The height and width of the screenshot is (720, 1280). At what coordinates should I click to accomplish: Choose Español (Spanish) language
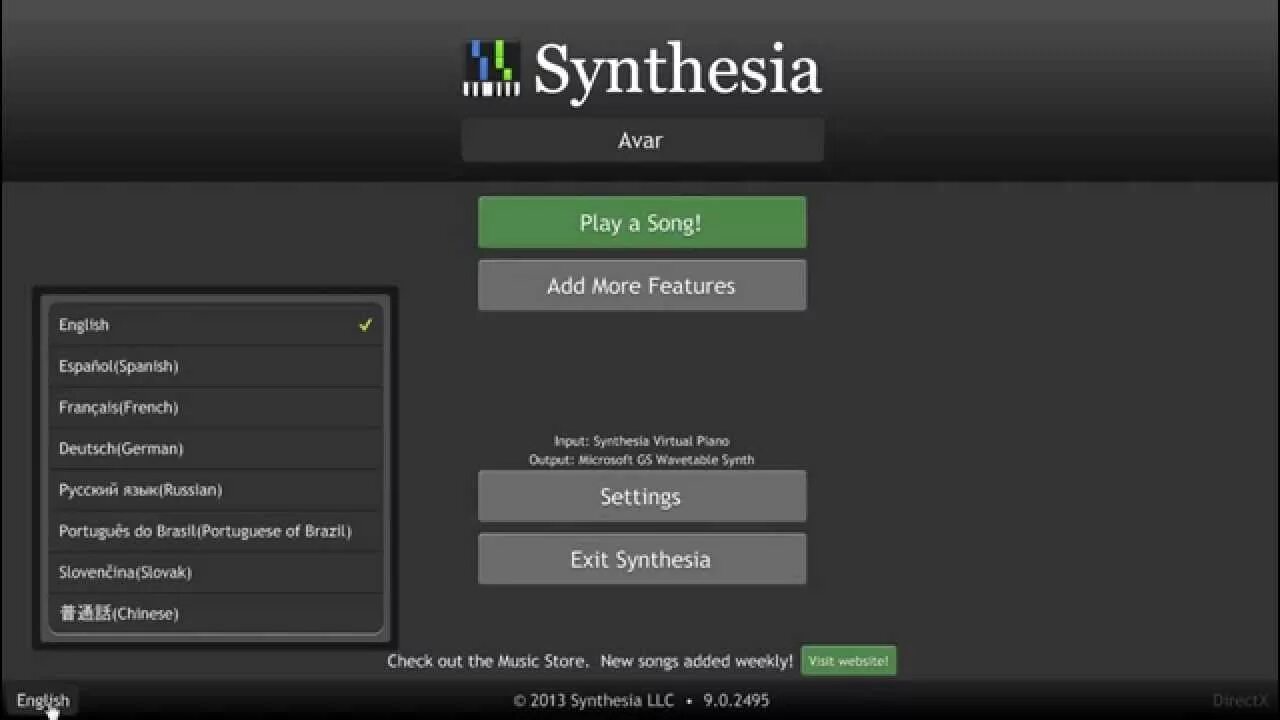[x=216, y=366]
